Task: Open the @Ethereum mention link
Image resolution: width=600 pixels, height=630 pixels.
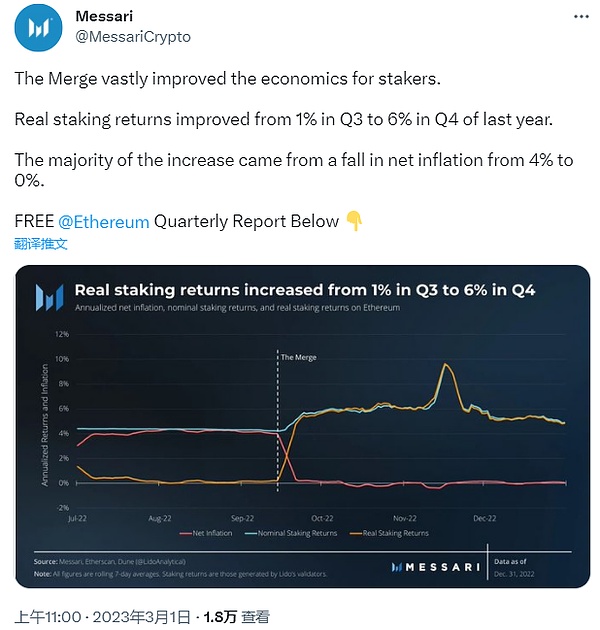Action: 103,222
